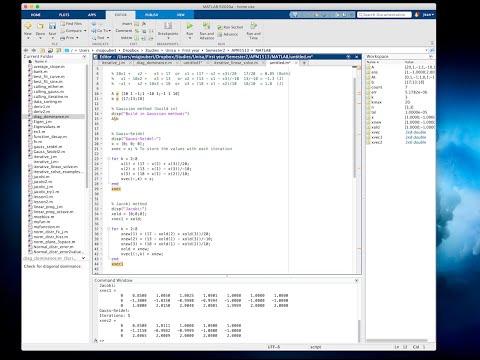Image resolution: width=480 pixels, height=360 pixels.
Task: Open the Command Window actions menu
Action: click(356, 281)
